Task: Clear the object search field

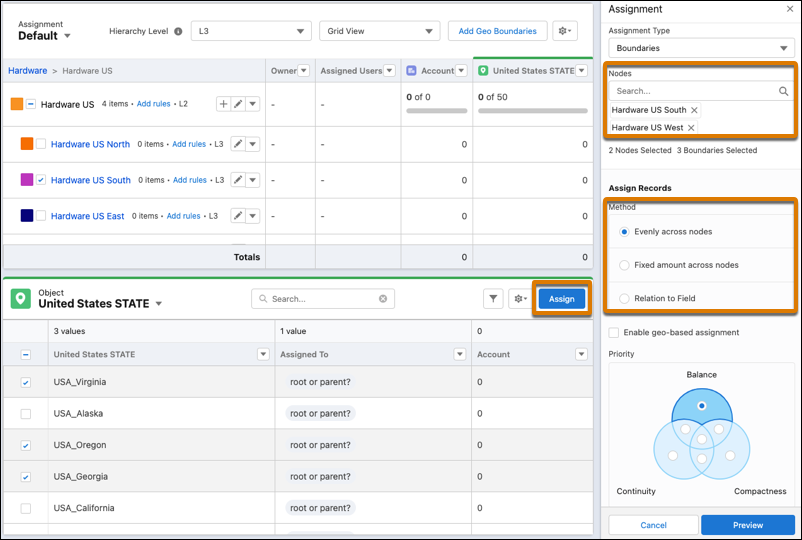Action: tap(383, 299)
